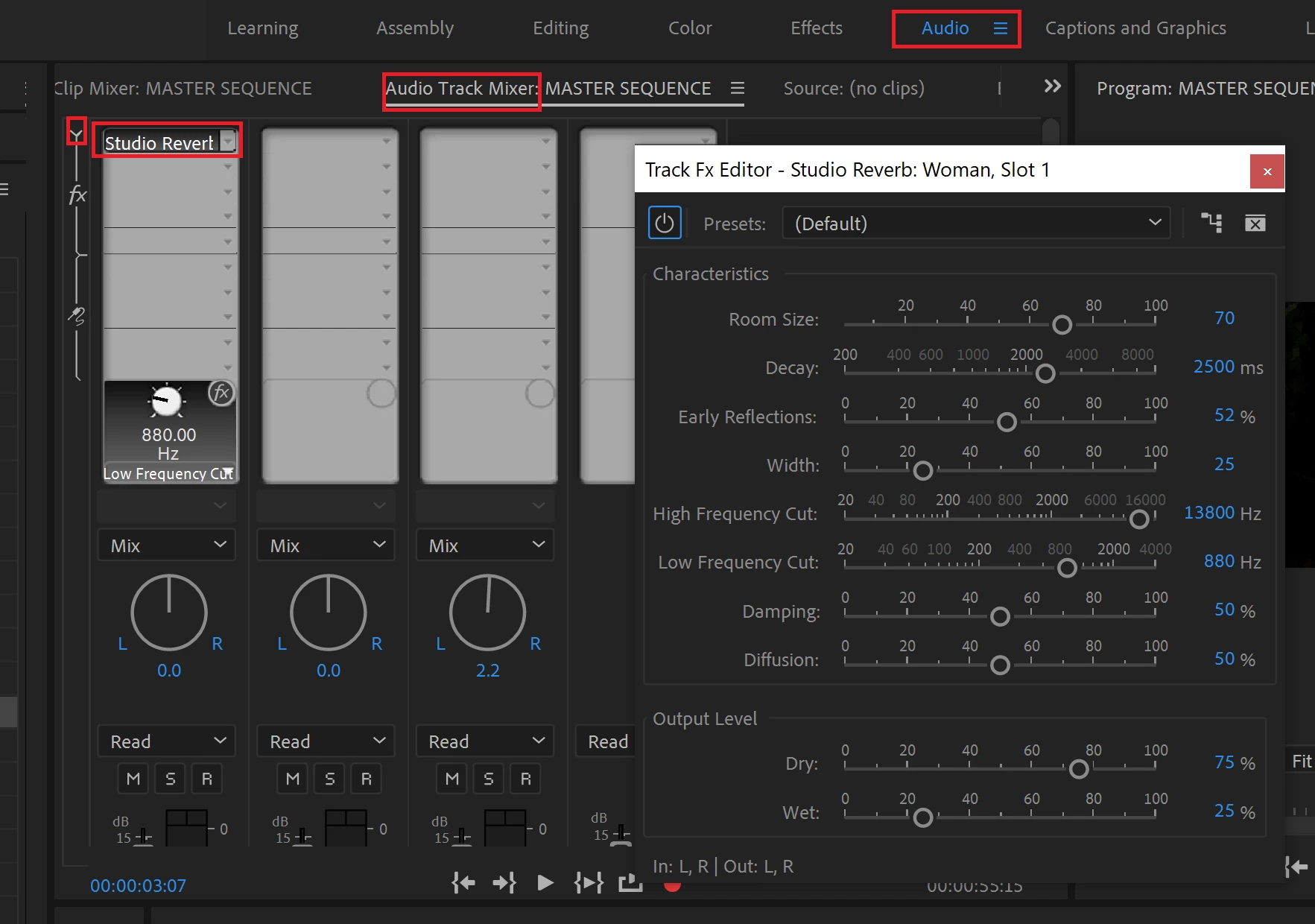Click Width slider handle
The width and height of the screenshot is (1315, 924).
click(x=923, y=470)
